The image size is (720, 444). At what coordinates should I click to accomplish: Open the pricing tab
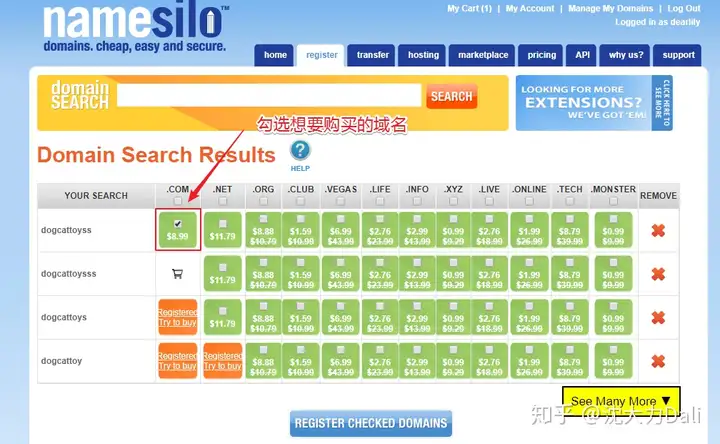(541, 55)
